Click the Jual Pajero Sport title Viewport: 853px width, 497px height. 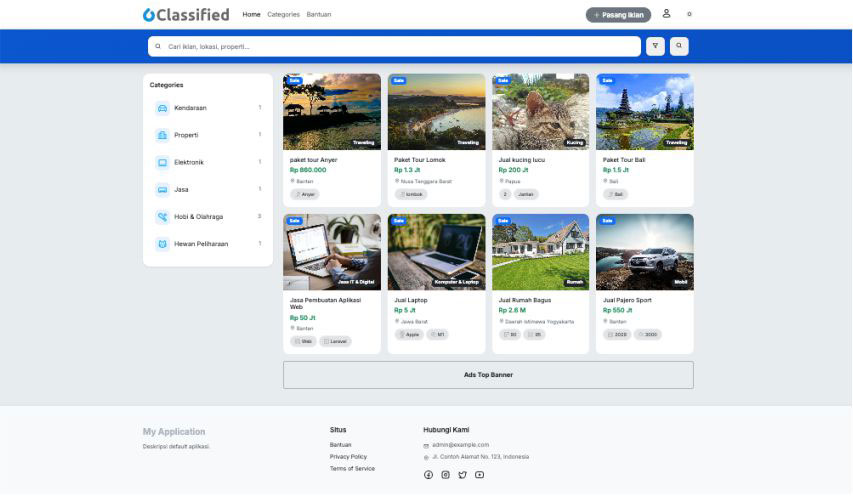(x=627, y=300)
